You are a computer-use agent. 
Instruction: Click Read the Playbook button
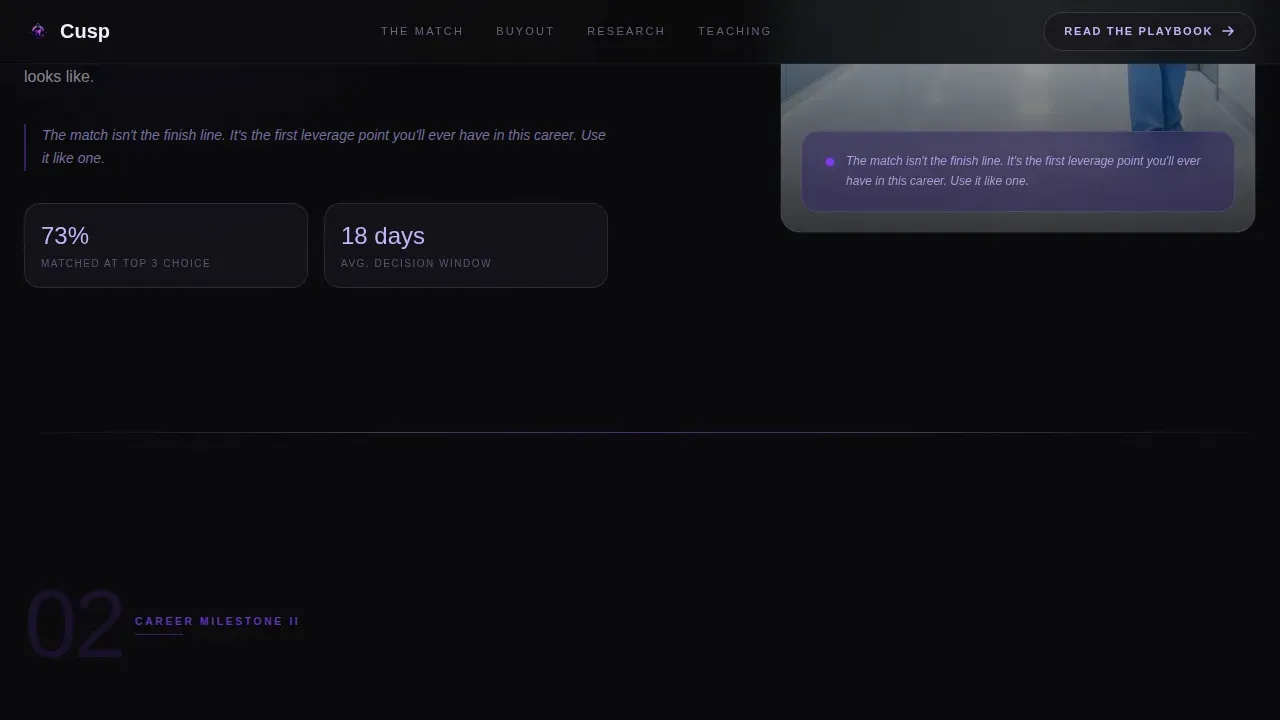pos(1149,31)
